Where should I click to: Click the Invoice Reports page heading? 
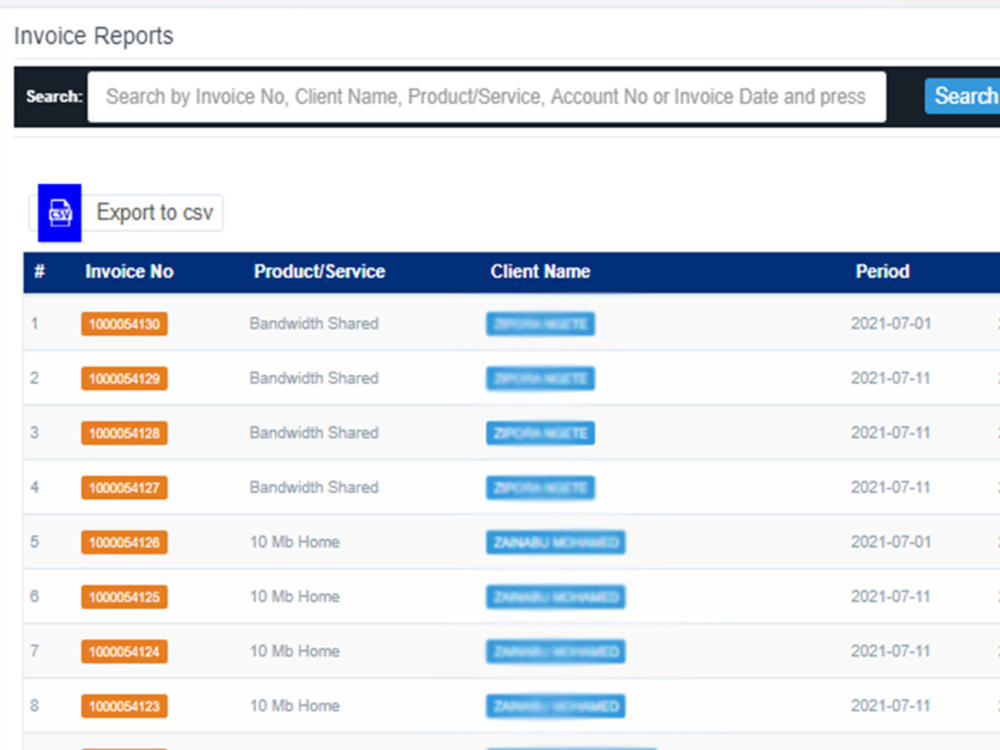pos(94,36)
